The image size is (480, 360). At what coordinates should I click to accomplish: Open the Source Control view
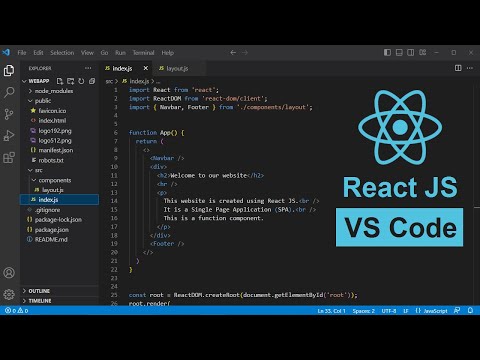(x=9, y=114)
